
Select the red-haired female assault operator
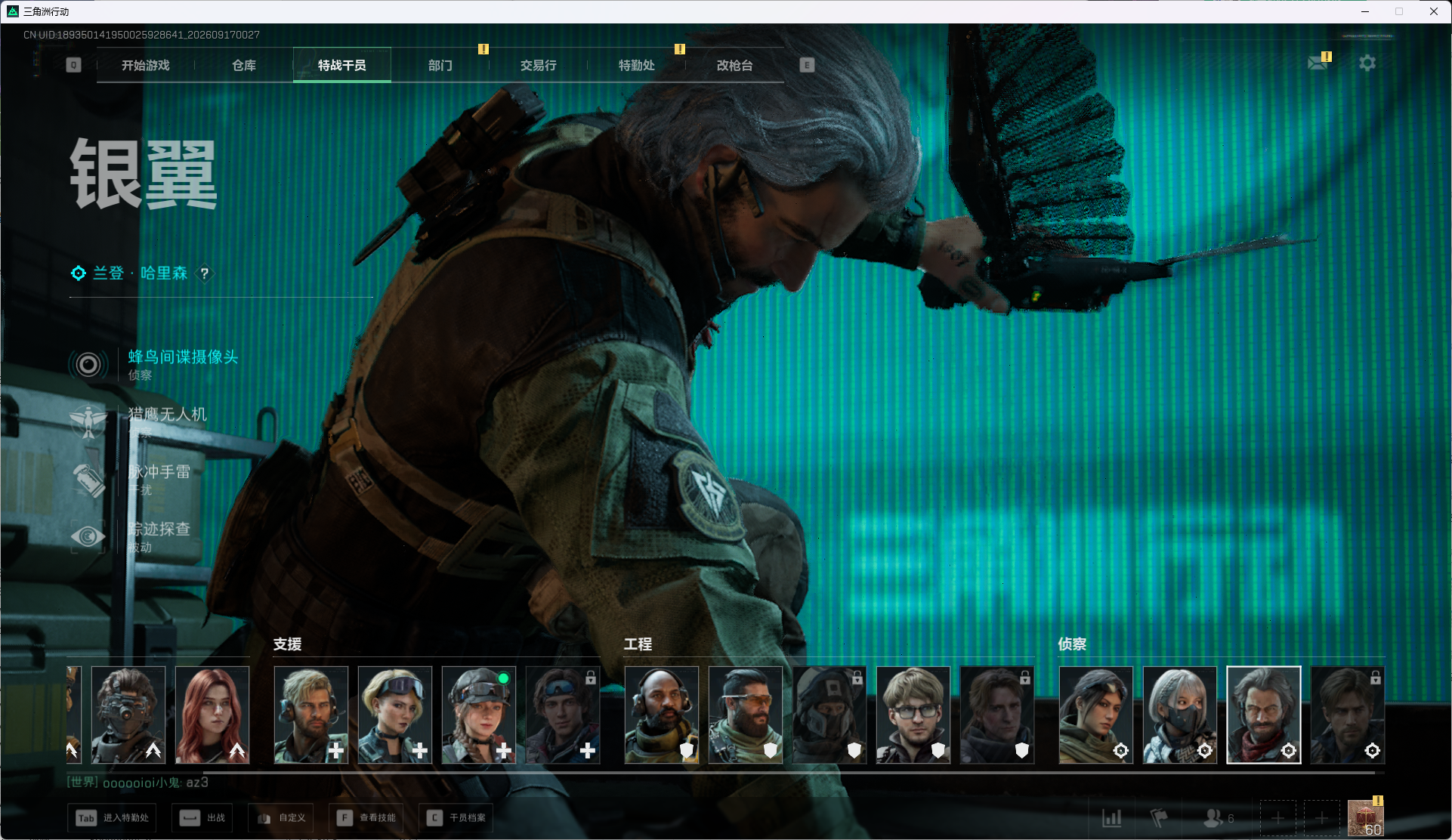coord(212,715)
